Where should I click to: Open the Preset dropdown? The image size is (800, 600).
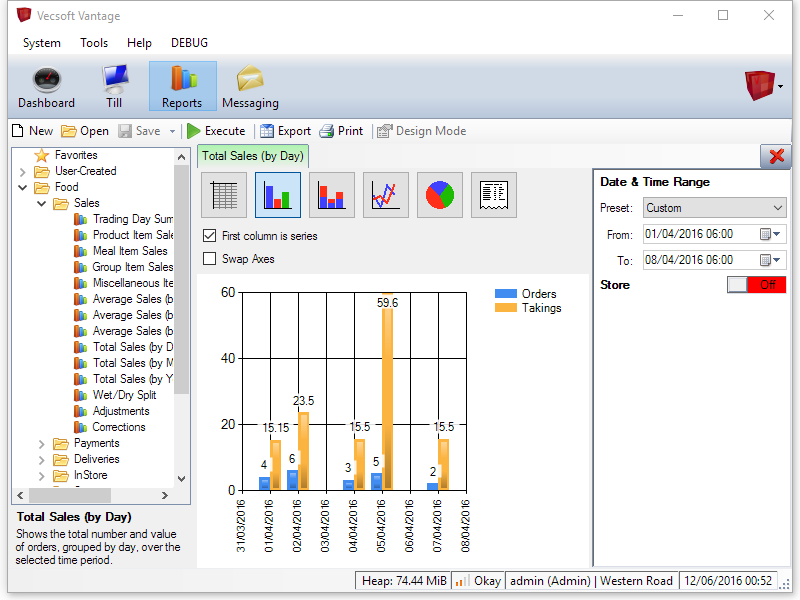(x=714, y=208)
